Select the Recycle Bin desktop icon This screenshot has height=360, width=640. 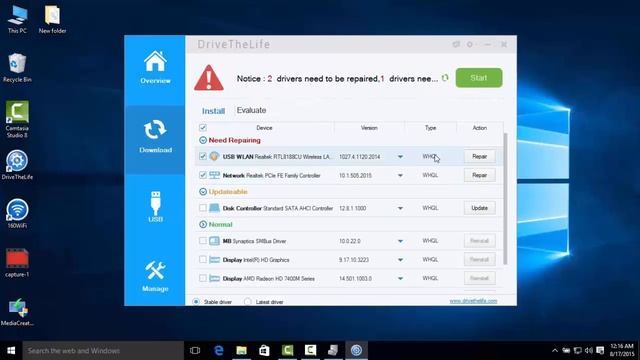click(x=17, y=68)
